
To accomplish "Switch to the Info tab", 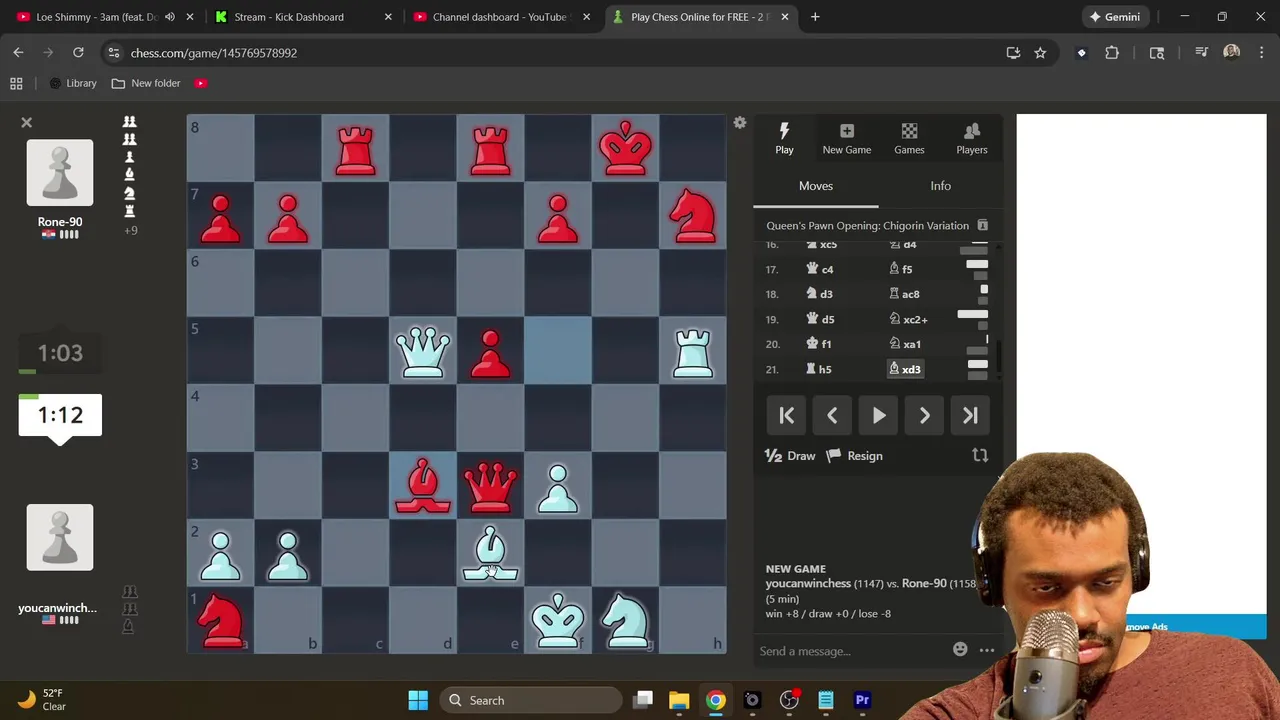I will [x=941, y=186].
